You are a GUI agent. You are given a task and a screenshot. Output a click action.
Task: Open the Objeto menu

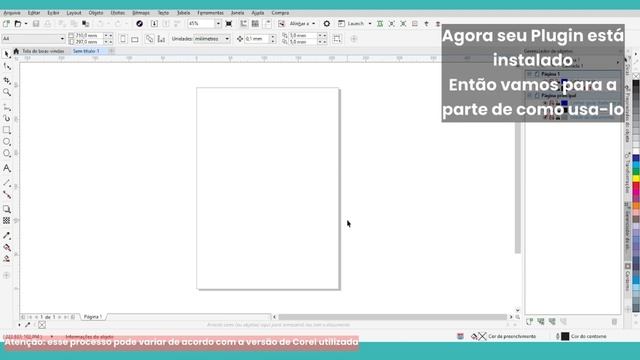pyautogui.click(x=96, y=13)
